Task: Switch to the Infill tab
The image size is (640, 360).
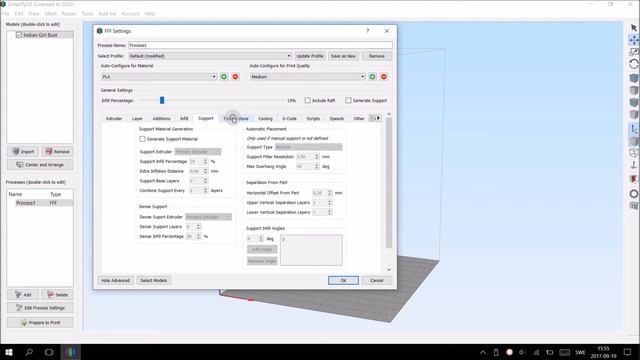Action: click(184, 119)
